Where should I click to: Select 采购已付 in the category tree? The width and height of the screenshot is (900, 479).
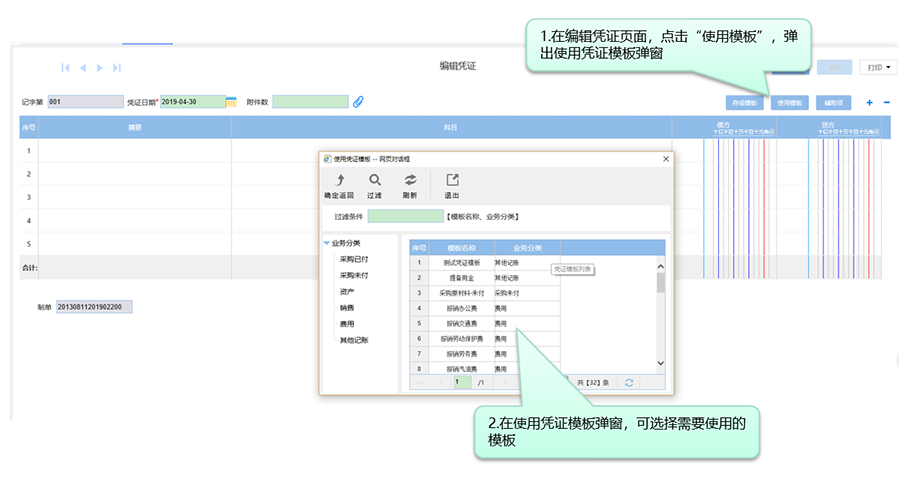coord(354,259)
